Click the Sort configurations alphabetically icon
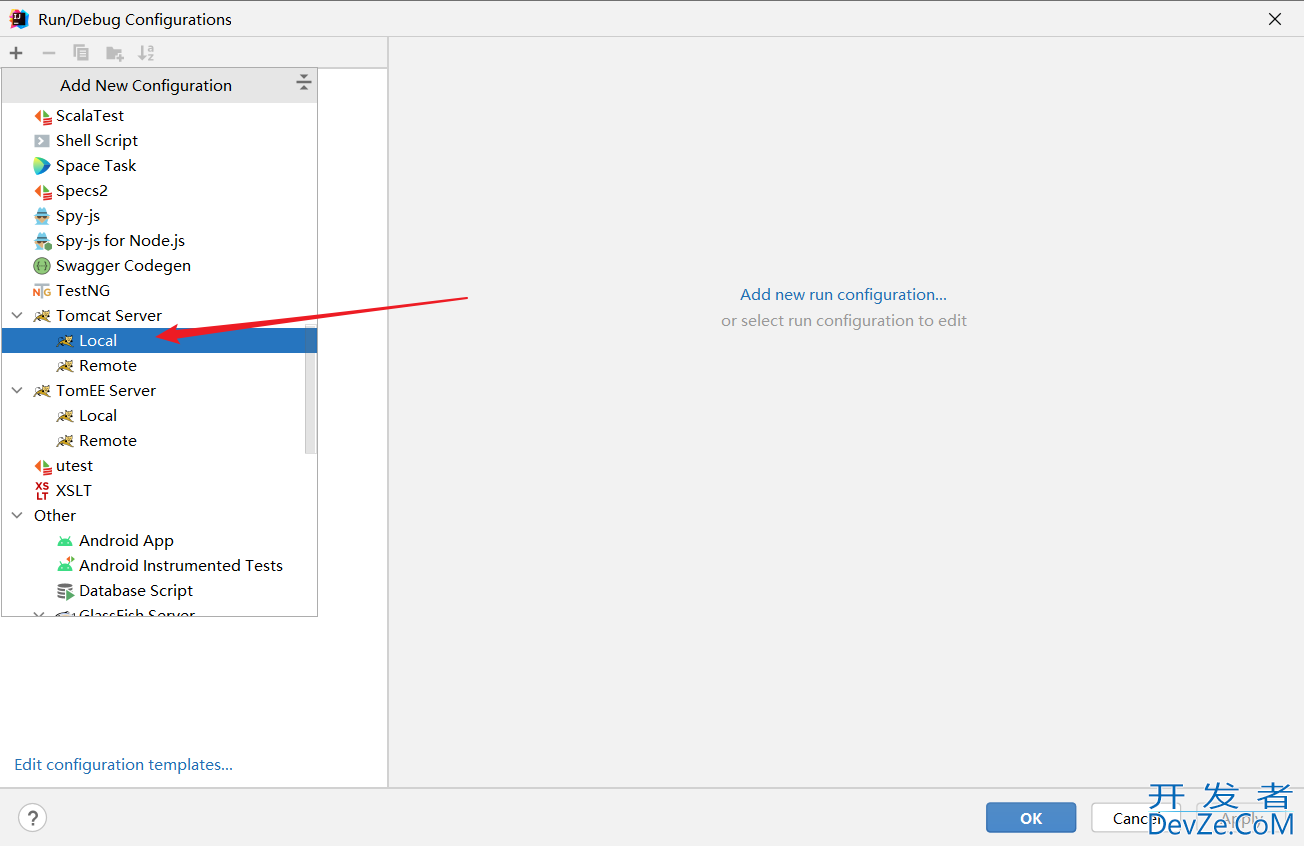Viewport: 1304px width, 846px height. pos(146,53)
